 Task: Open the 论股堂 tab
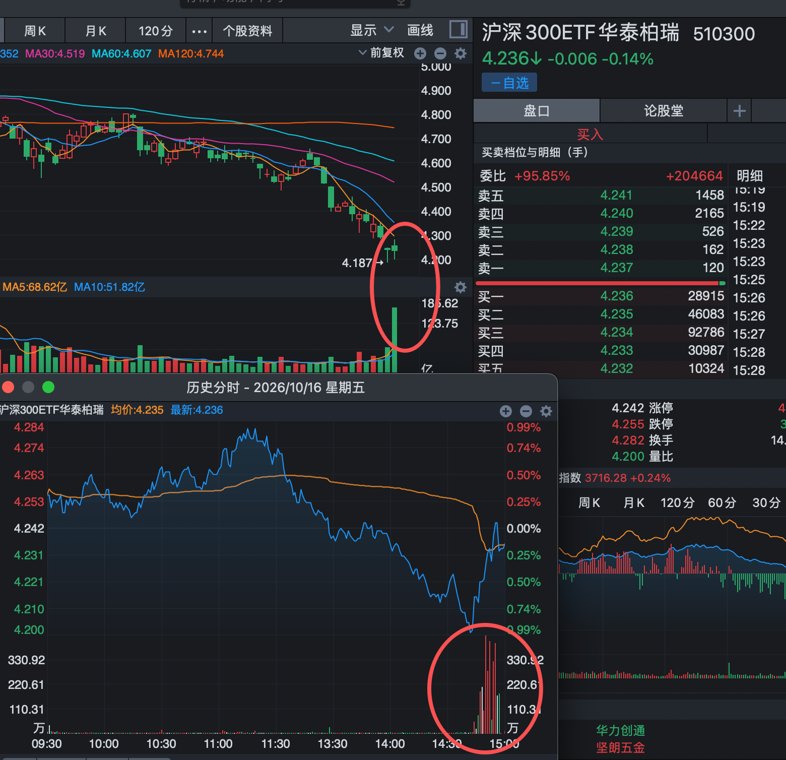pyautogui.click(x=663, y=110)
